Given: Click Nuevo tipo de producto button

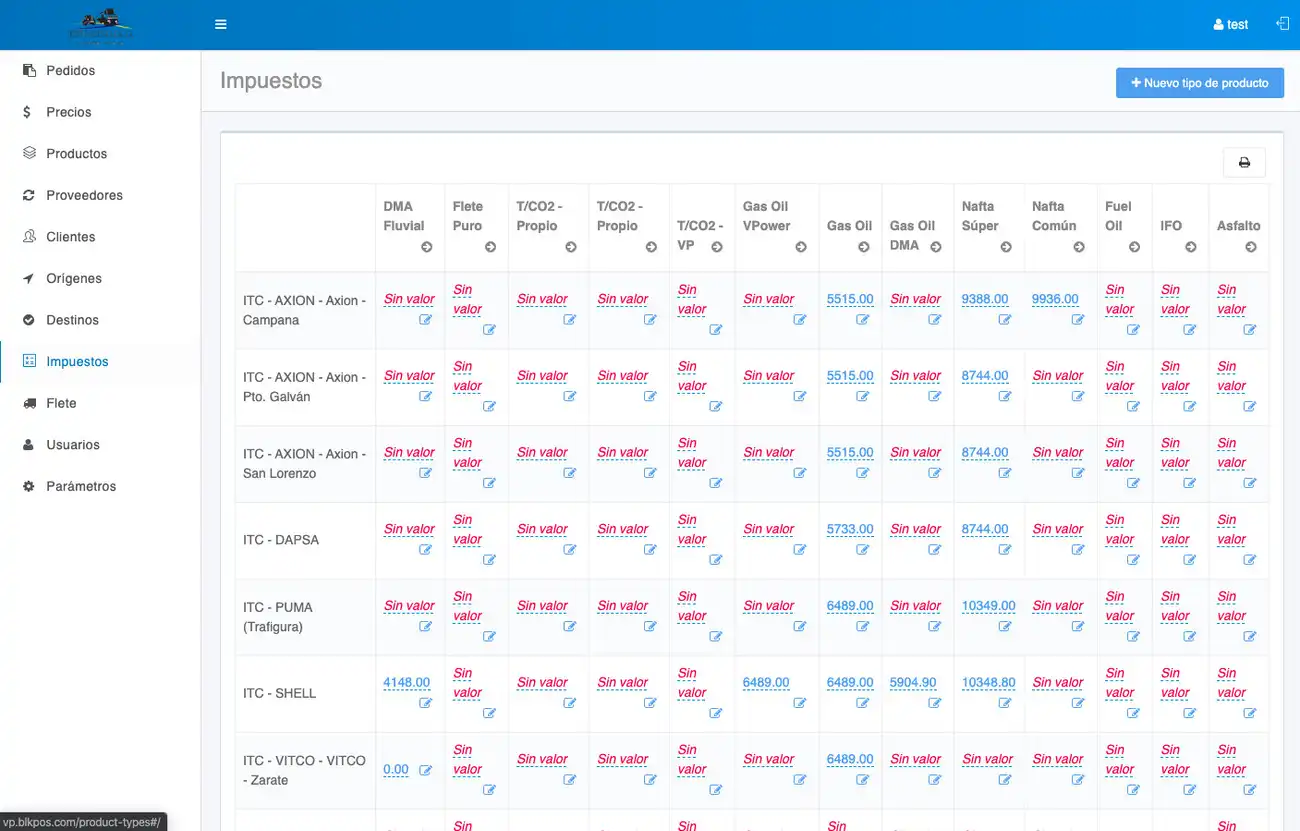Looking at the screenshot, I should point(1200,83).
